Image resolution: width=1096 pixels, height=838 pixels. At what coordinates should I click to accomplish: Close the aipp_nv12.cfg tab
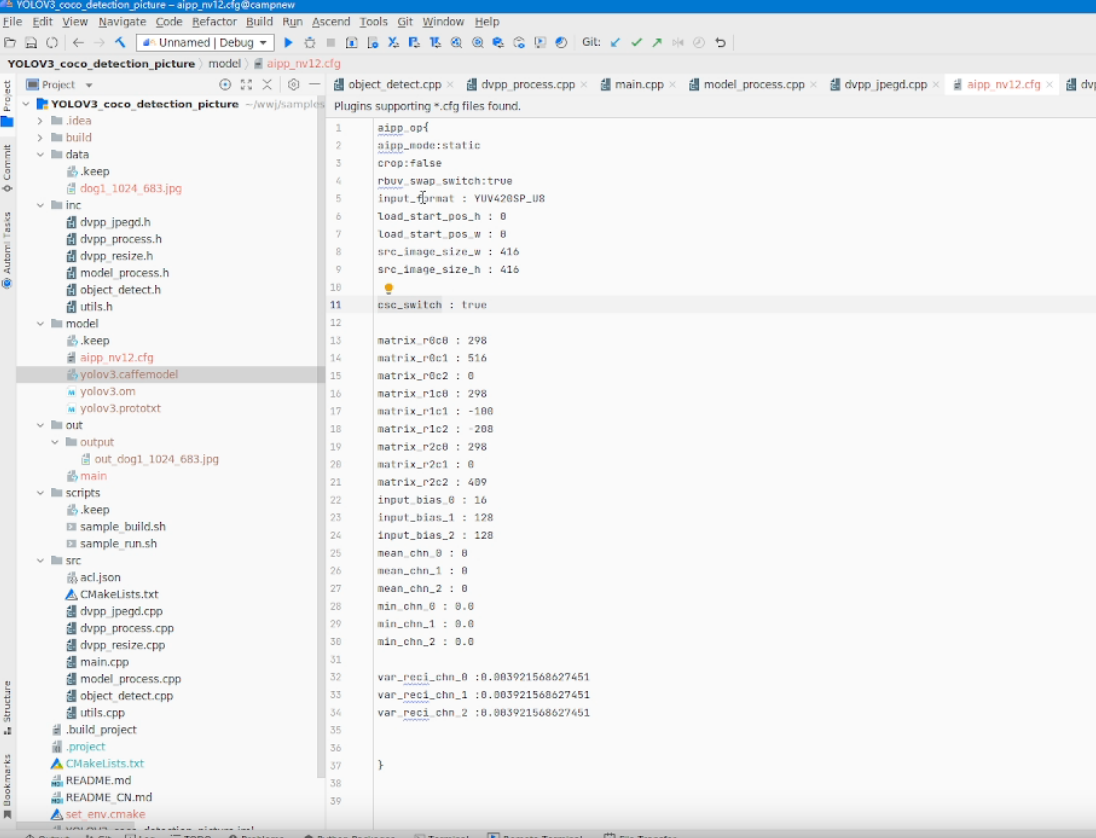(1049, 85)
